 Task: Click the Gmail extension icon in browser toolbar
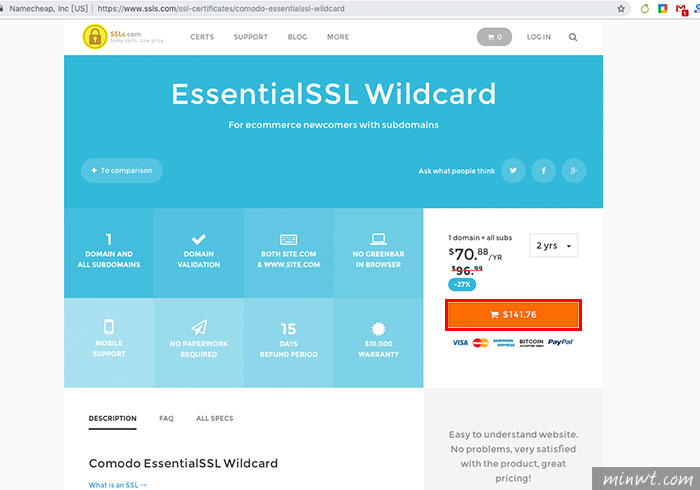[682, 9]
